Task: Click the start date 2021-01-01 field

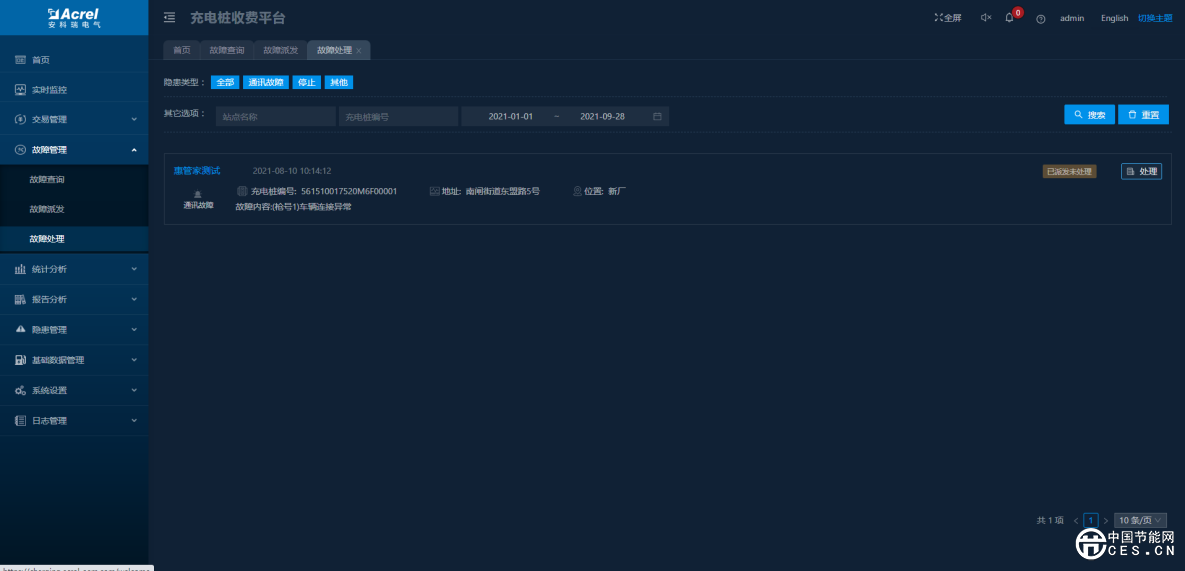Action: click(511, 116)
